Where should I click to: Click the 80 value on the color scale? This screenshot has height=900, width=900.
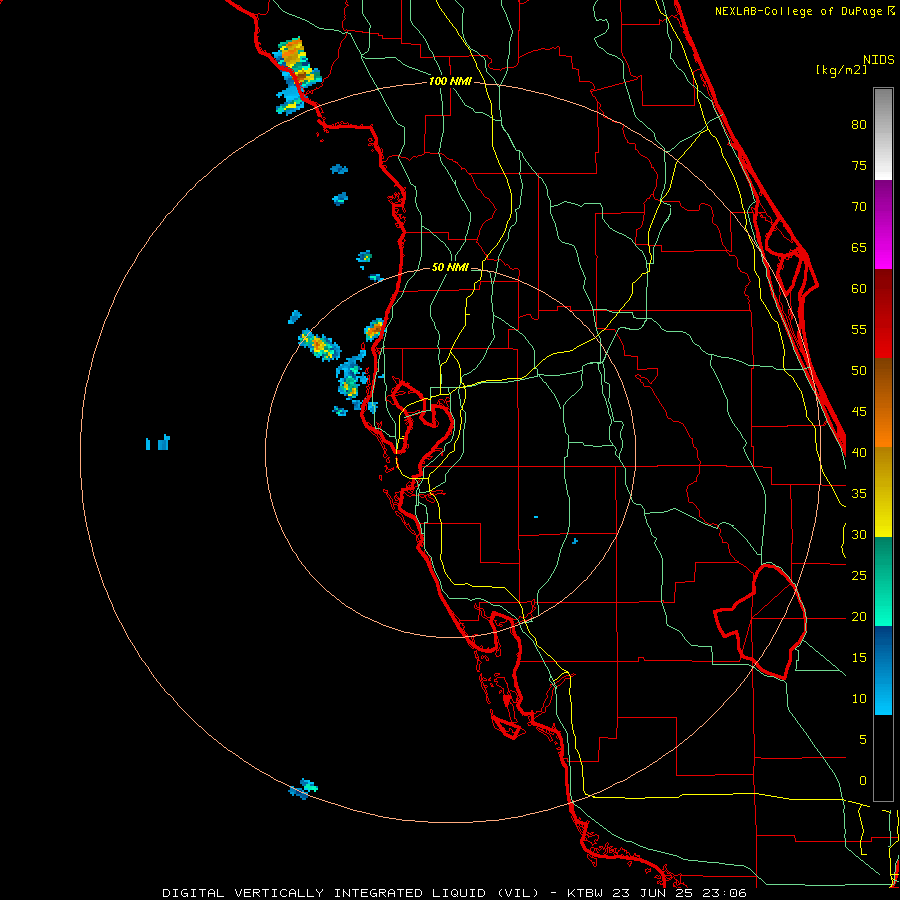click(x=859, y=125)
